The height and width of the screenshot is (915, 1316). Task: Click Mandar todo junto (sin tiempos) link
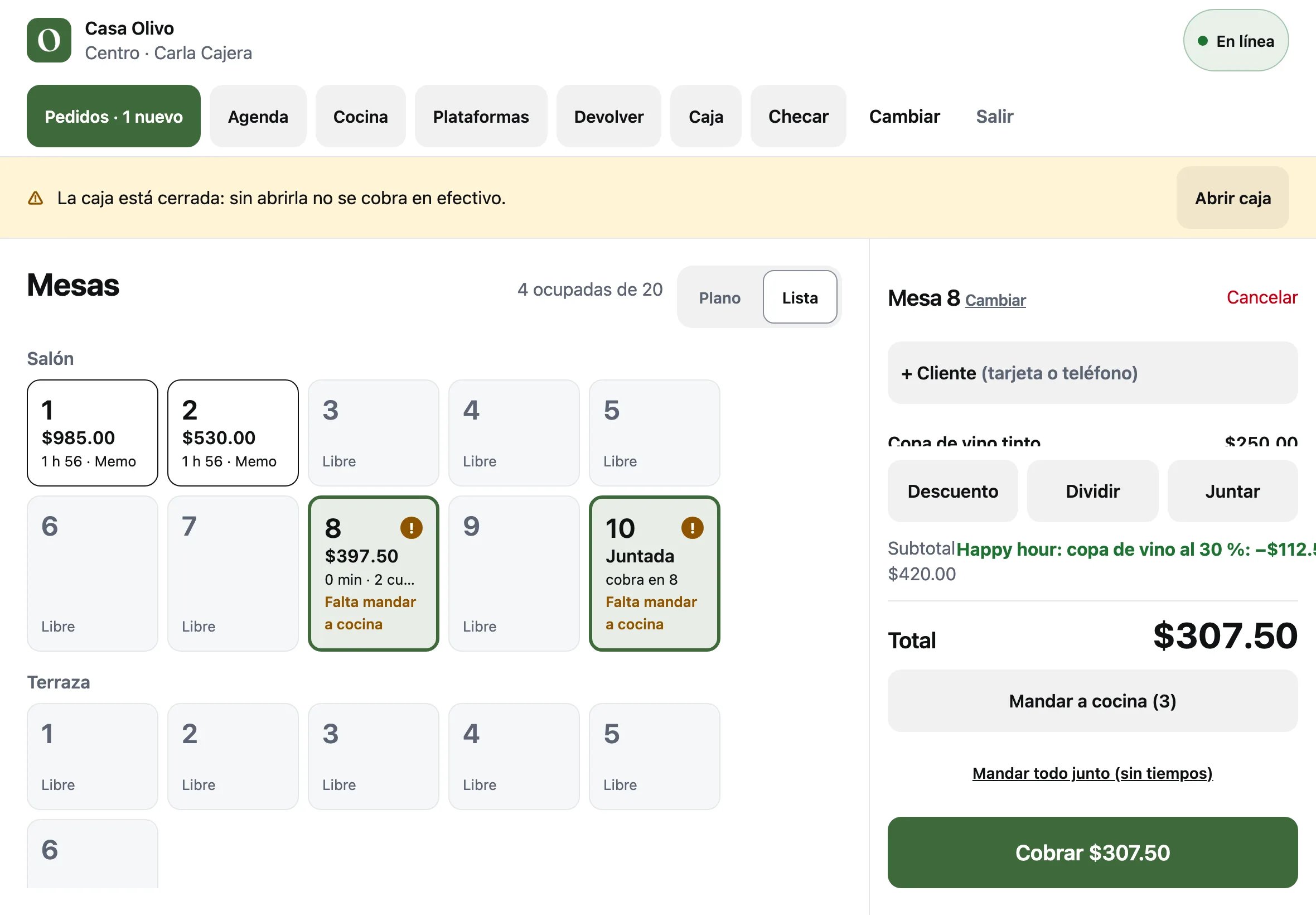1092,773
